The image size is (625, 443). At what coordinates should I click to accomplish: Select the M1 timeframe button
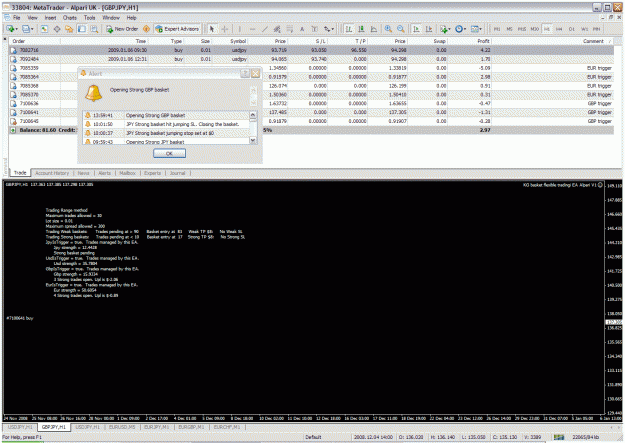497,29
